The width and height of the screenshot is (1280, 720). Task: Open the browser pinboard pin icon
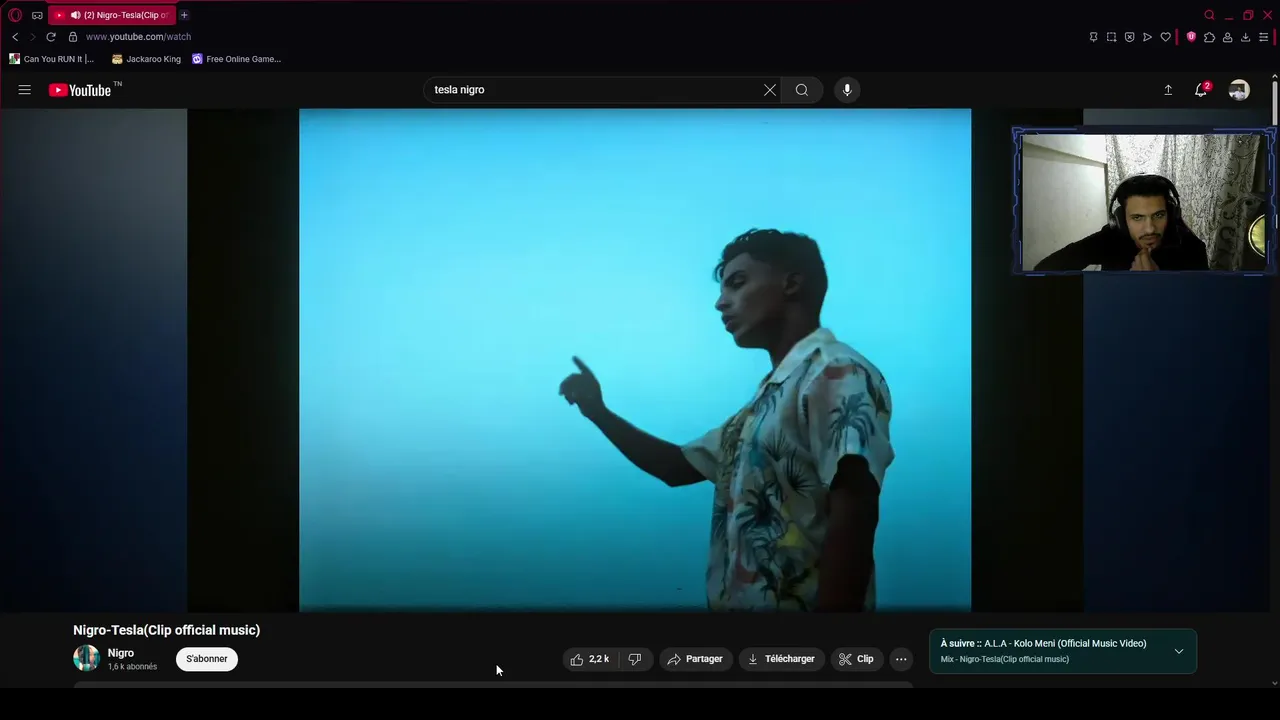pyautogui.click(x=1093, y=37)
